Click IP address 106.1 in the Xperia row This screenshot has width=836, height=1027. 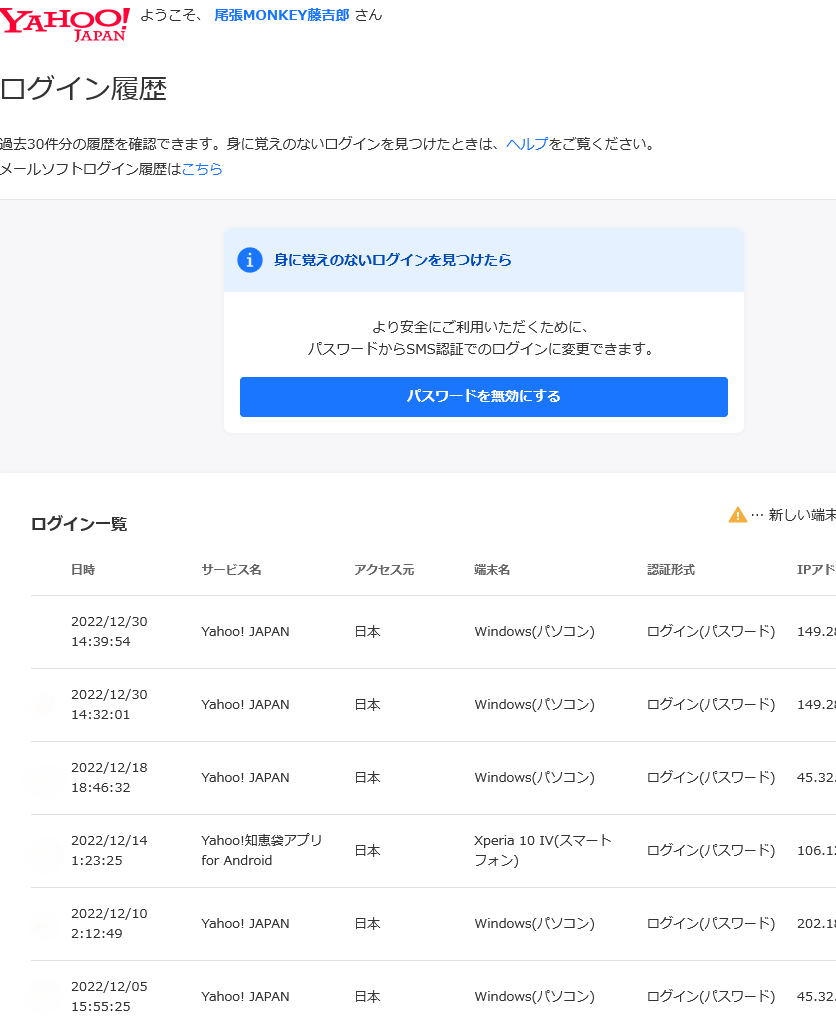click(816, 850)
